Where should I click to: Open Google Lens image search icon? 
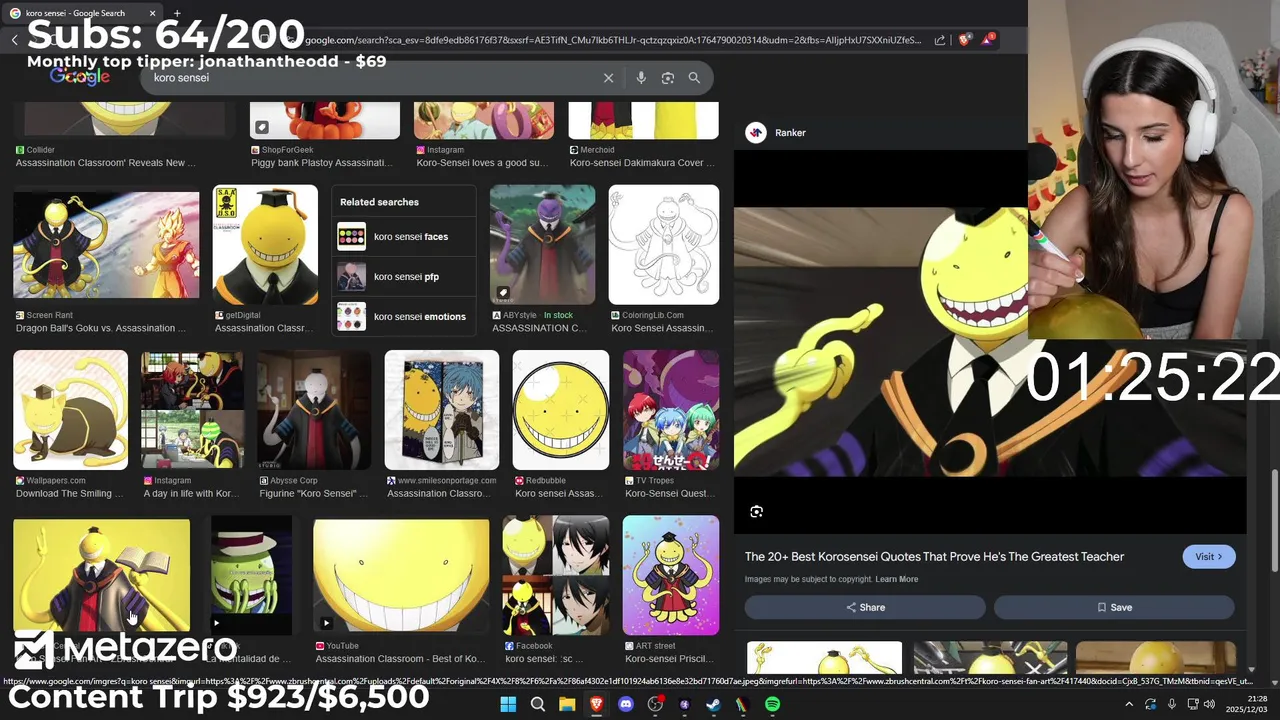point(668,78)
